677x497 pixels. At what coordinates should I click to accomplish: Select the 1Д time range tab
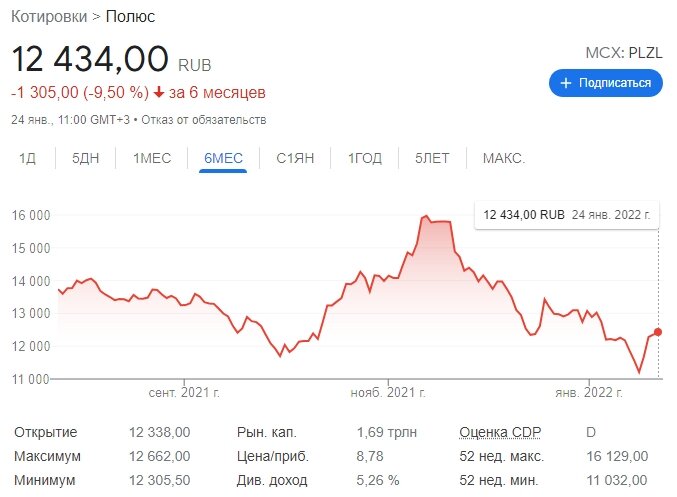click(27, 158)
